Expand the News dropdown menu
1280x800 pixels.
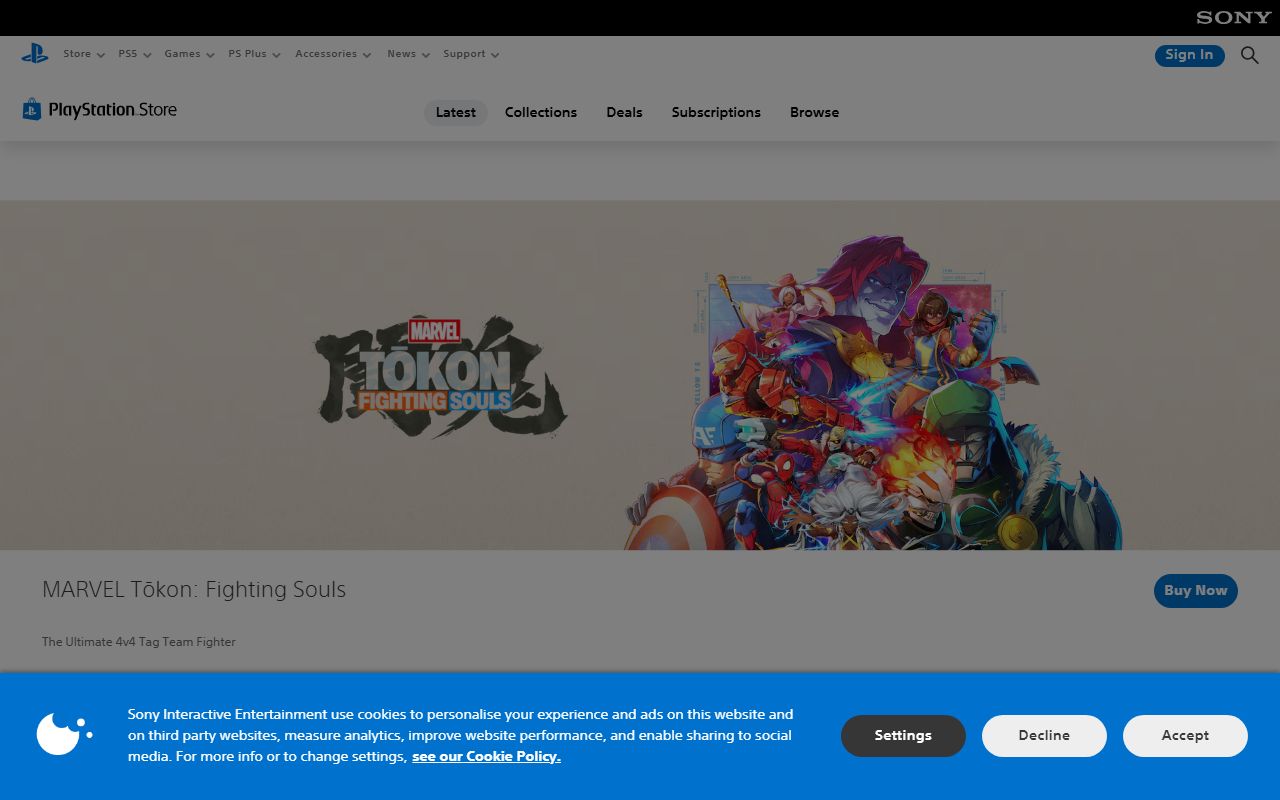pyautogui.click(x=409, y=54)
